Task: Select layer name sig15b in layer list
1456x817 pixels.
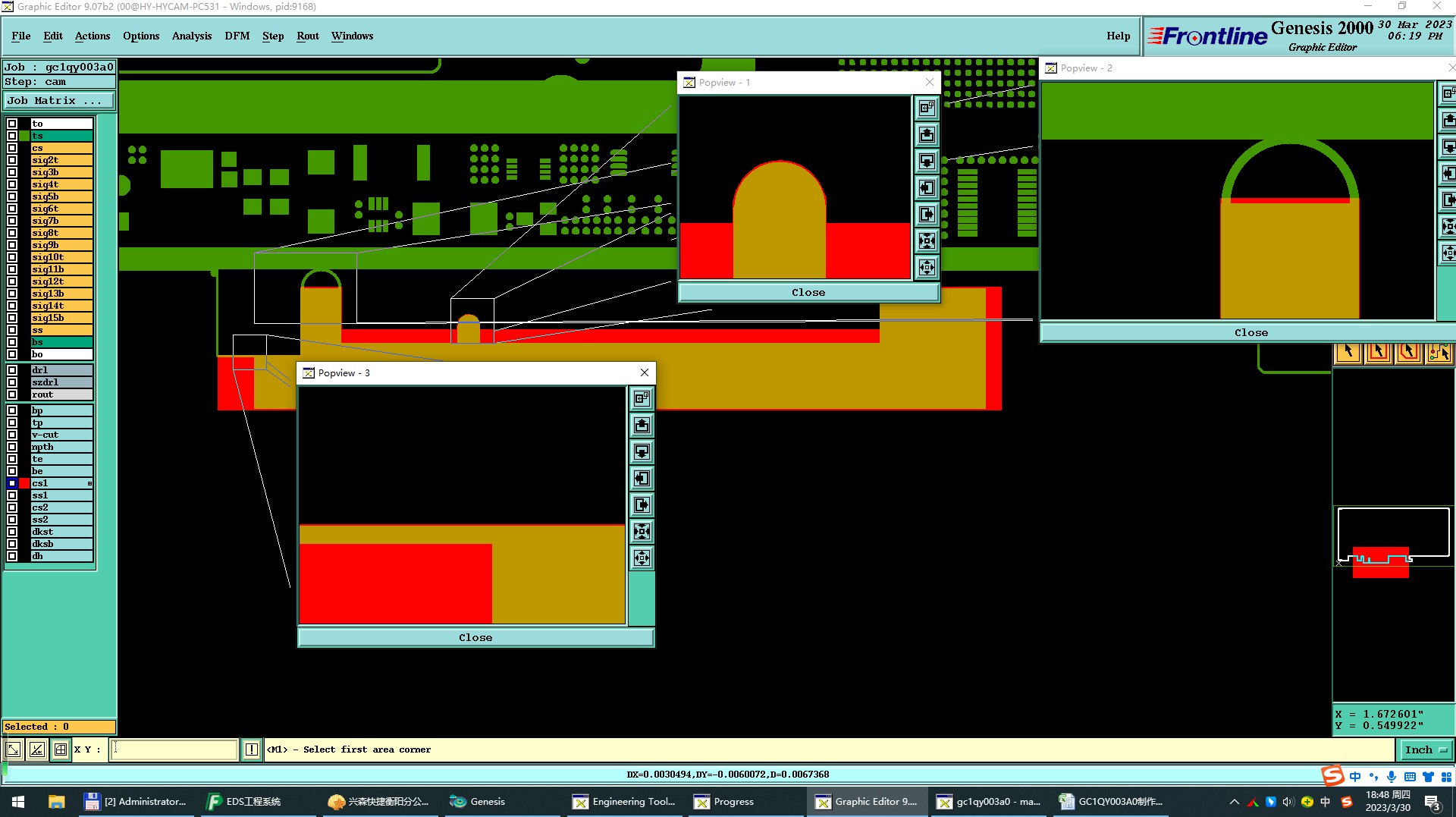Action: tap(61, 318)
